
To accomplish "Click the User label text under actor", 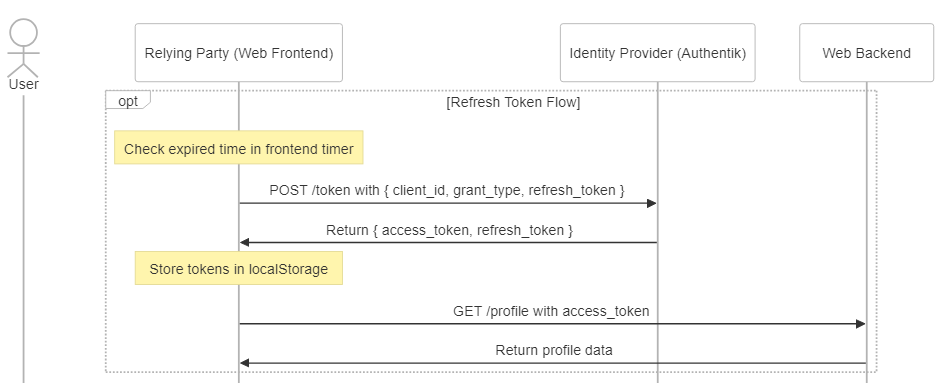I will point(24,84).
